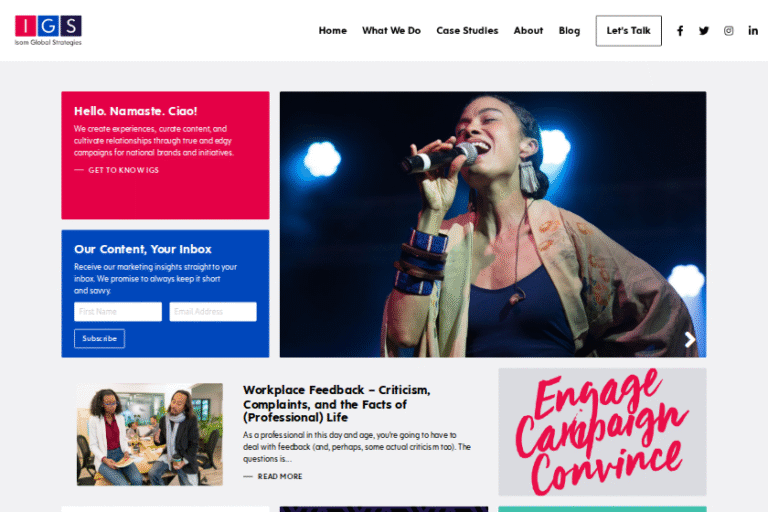Advance the slideshow with the right chevron
The height and width of the screenshot is (512, 768).
tap(690, 340)
